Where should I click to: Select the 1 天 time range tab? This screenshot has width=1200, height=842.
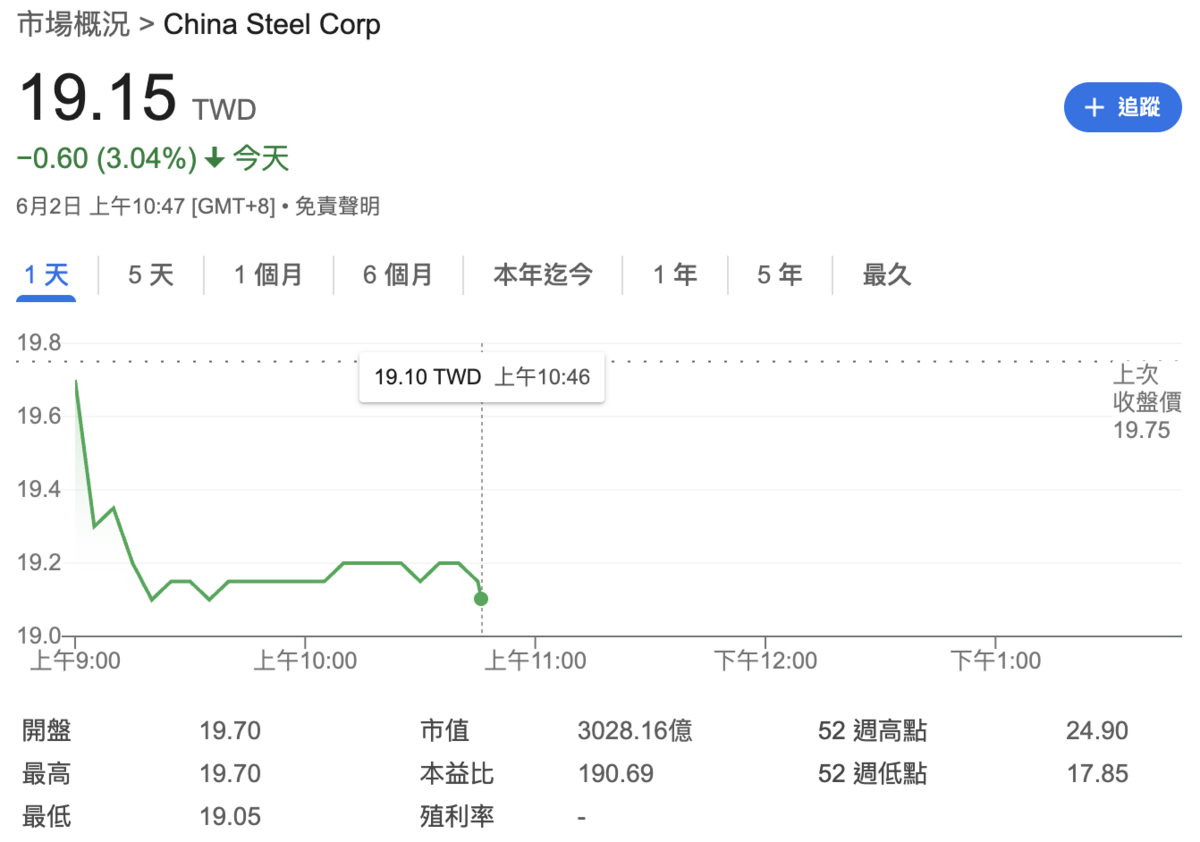tap(47, 274)
